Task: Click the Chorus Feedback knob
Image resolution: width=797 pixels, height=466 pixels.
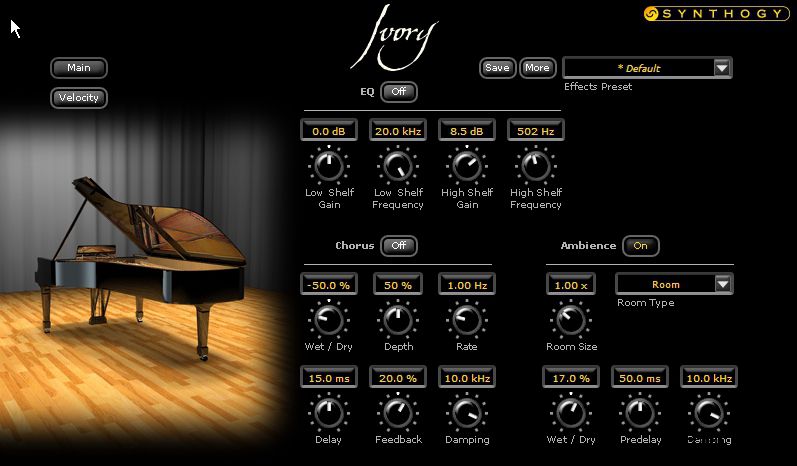Action: 398,413
